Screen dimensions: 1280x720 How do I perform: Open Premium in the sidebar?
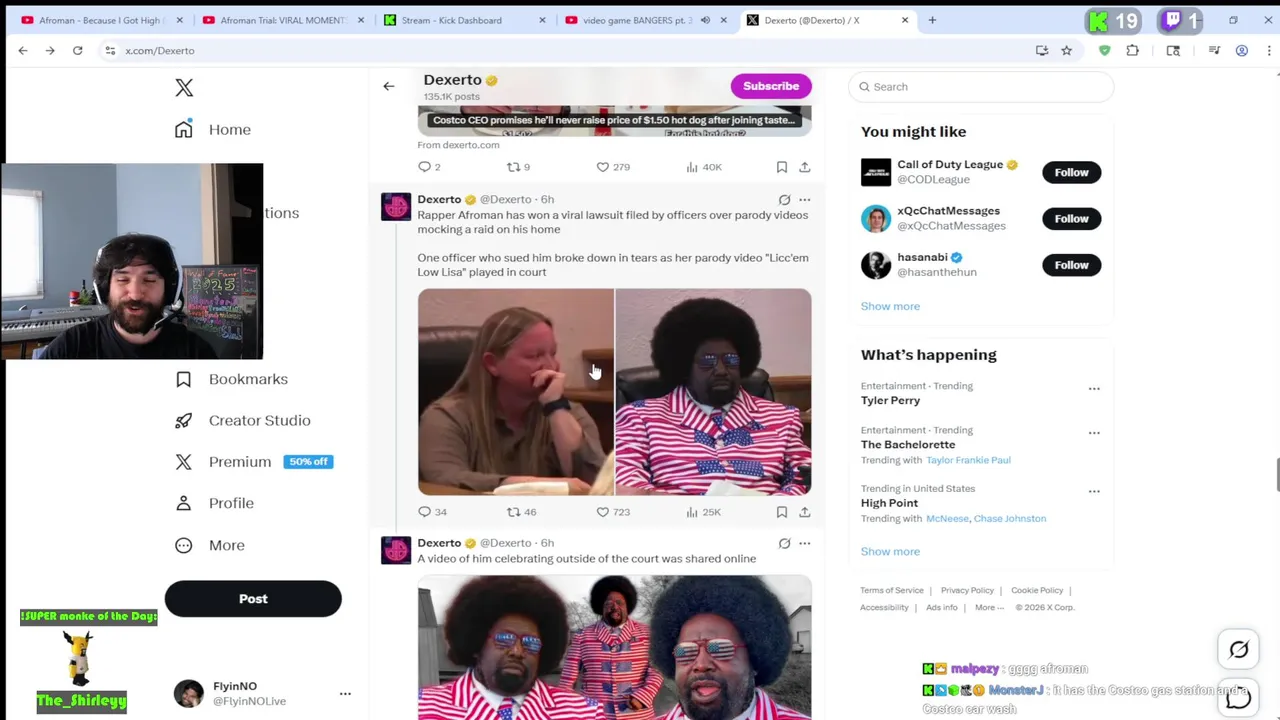[x=253, y=462]
